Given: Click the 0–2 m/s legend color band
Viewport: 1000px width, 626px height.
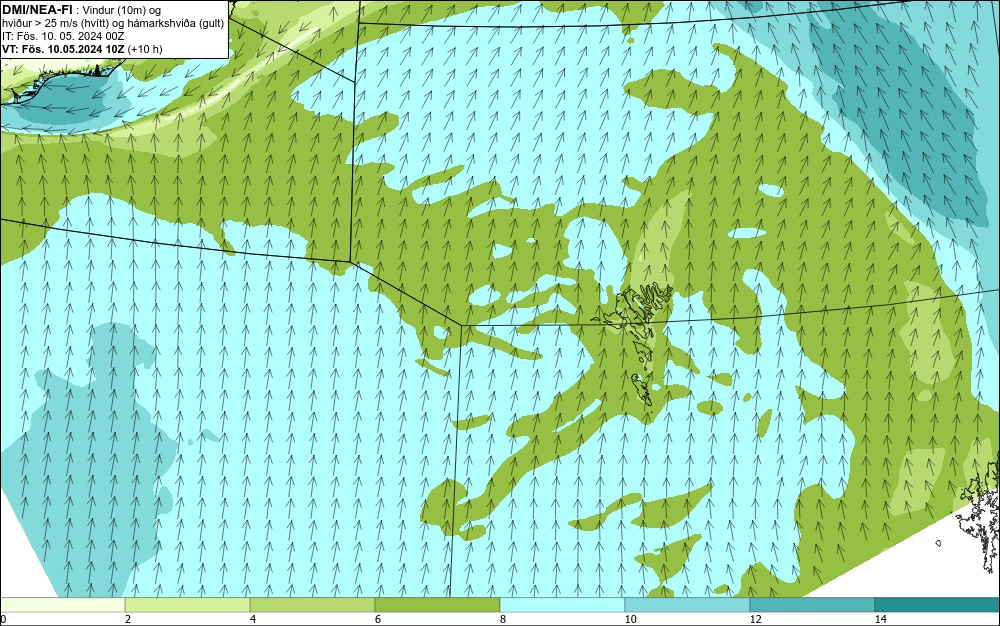Looking at the screenshot, I should point(62,605).
